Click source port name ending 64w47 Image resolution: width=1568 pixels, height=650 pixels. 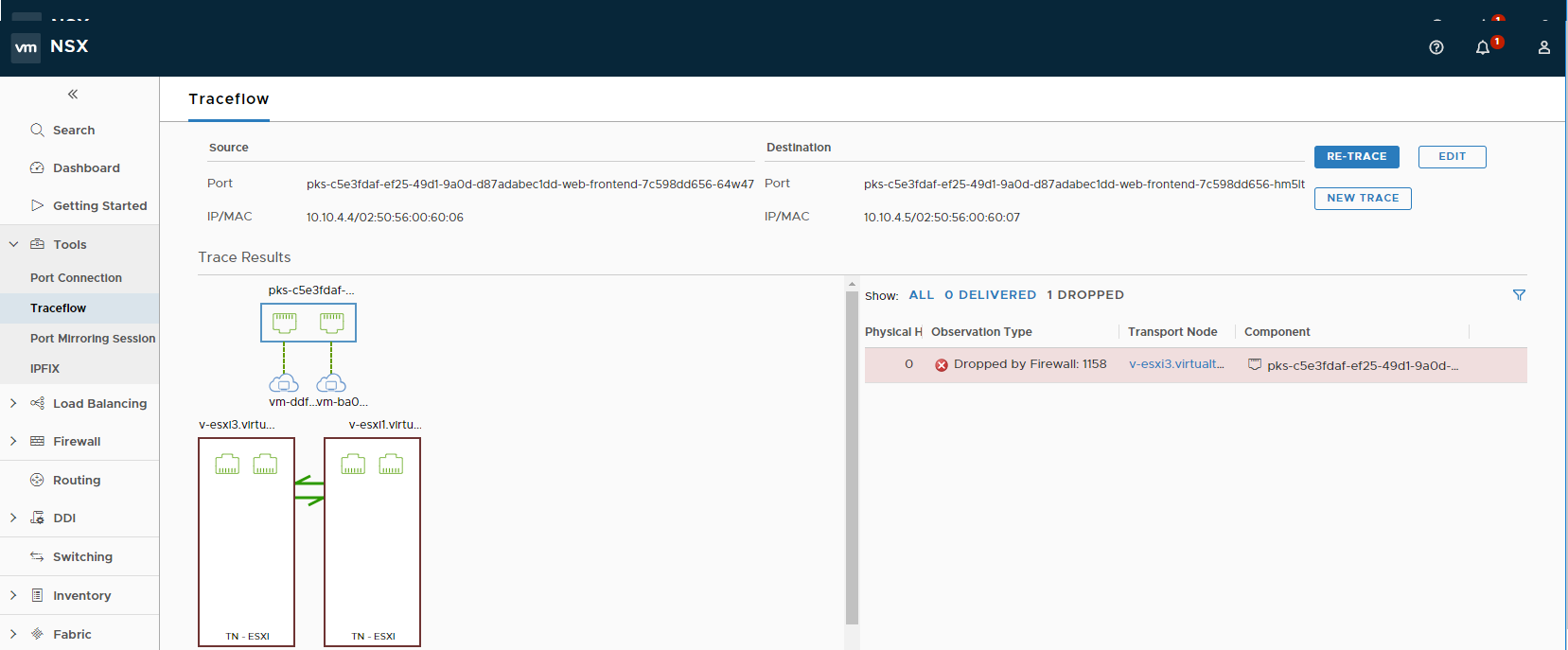530,184
